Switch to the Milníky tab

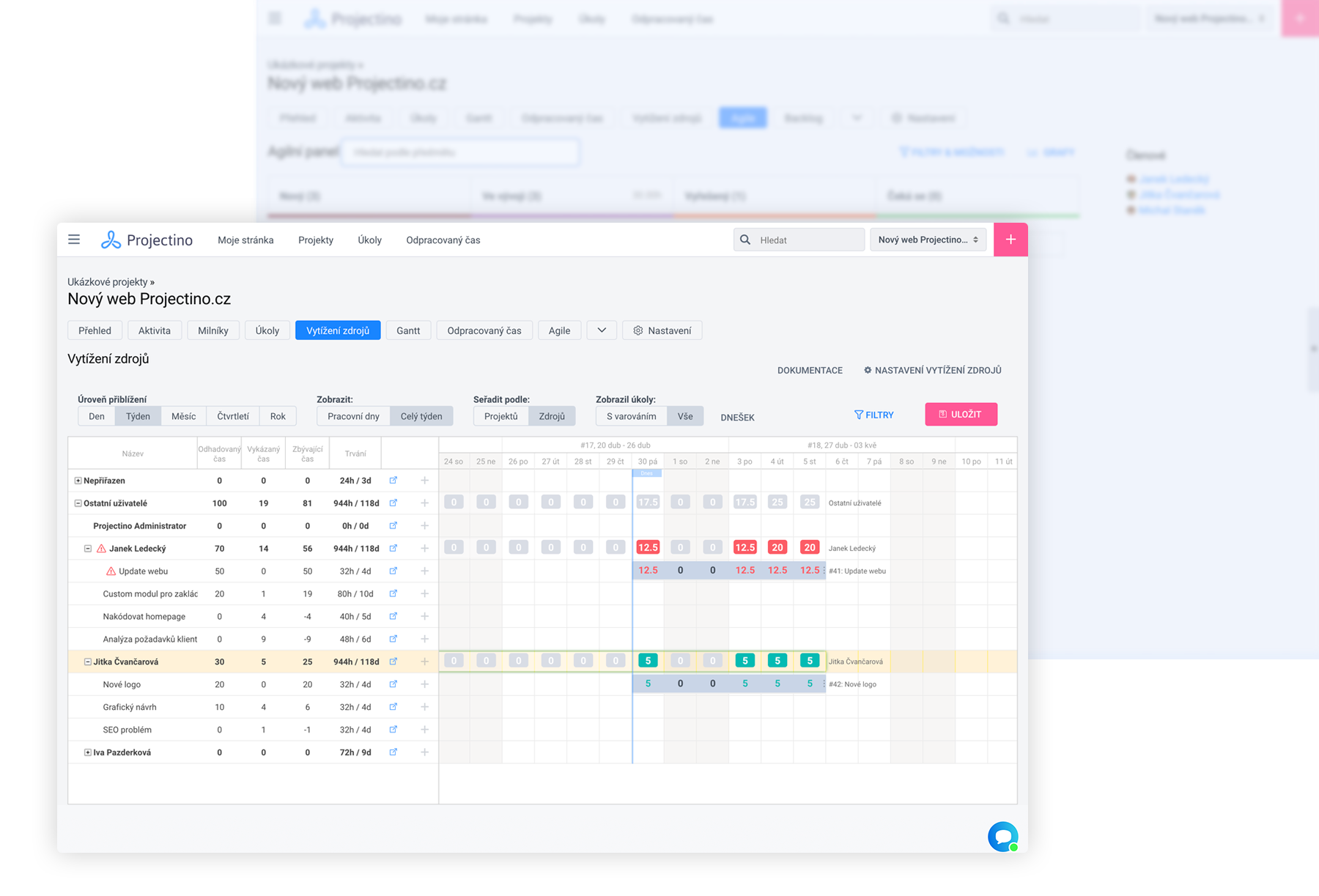[x=213, y=330]
